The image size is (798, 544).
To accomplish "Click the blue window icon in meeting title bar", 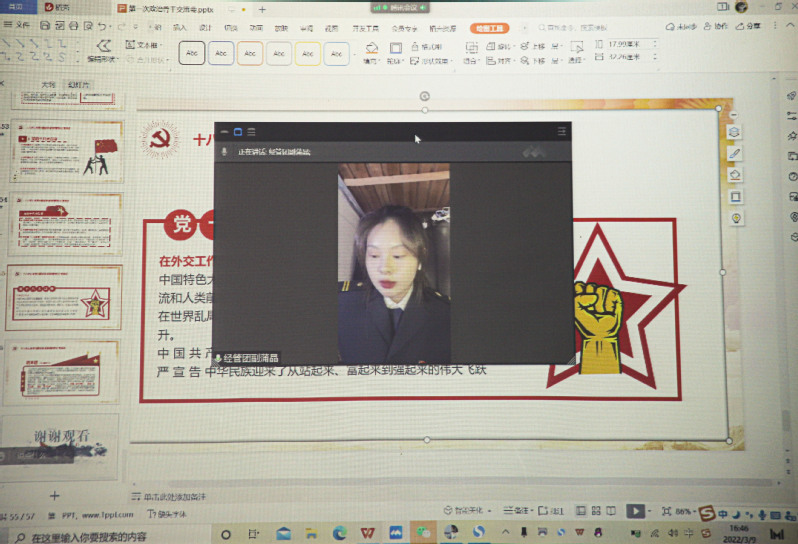I will pyautogui.click(x=238, y=132).
